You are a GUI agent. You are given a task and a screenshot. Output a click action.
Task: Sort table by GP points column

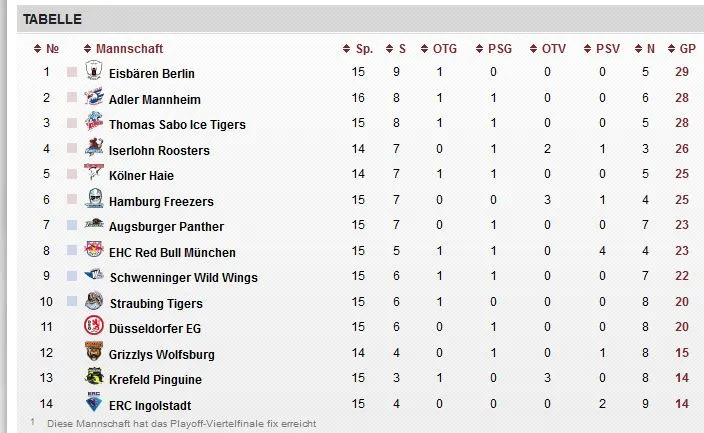click(x=687, y=49)
